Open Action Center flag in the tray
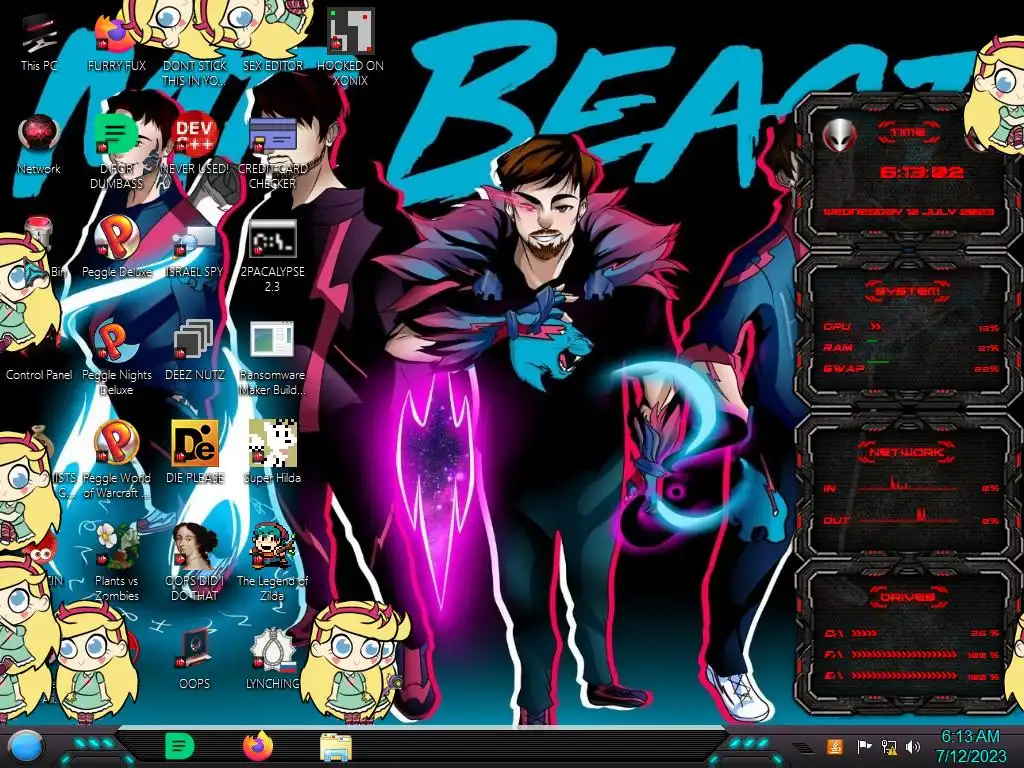This screenshot has width=1024, height=768. point(864,746)
